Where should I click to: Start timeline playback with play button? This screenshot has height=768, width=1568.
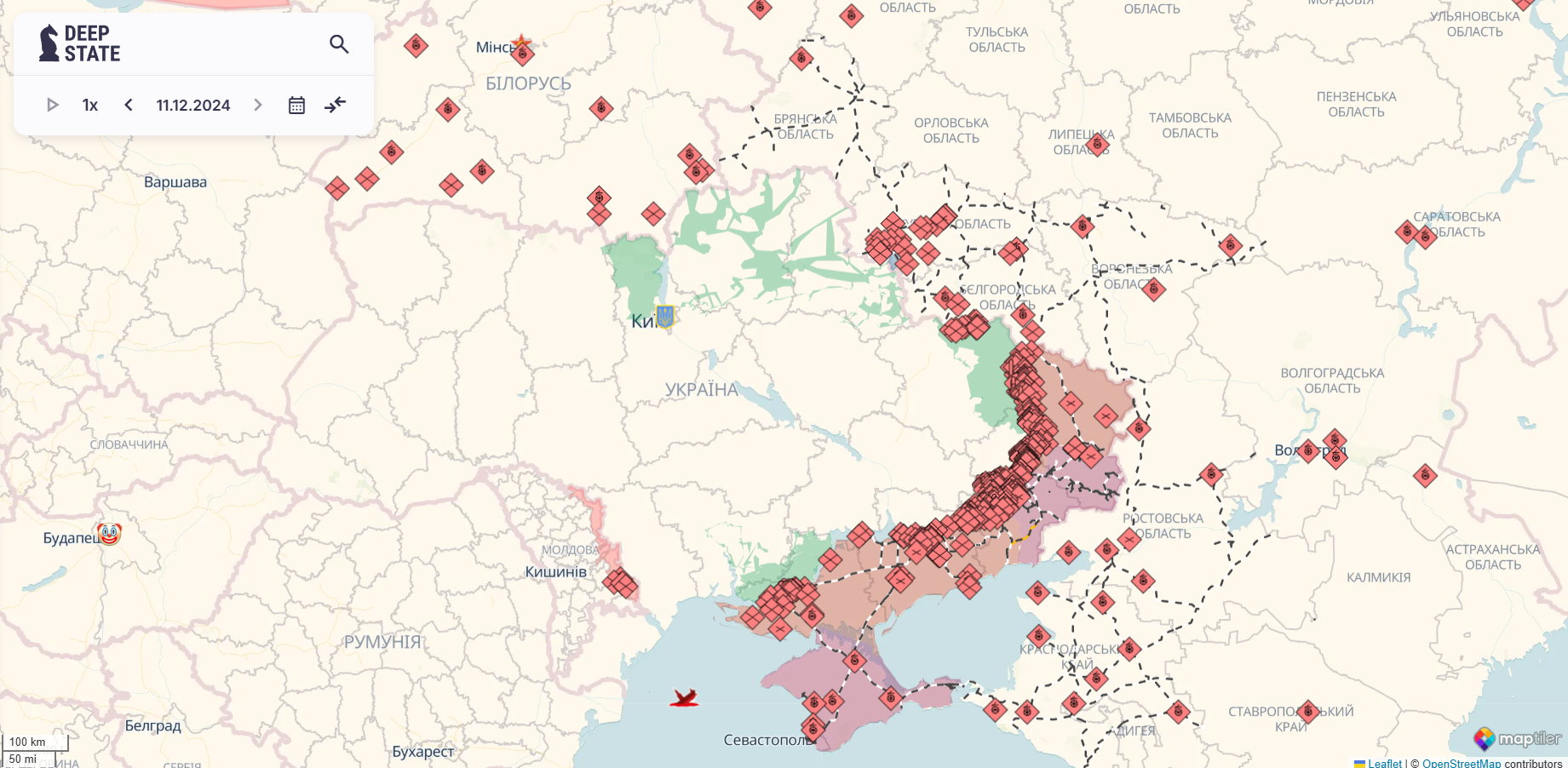point(52,105)
